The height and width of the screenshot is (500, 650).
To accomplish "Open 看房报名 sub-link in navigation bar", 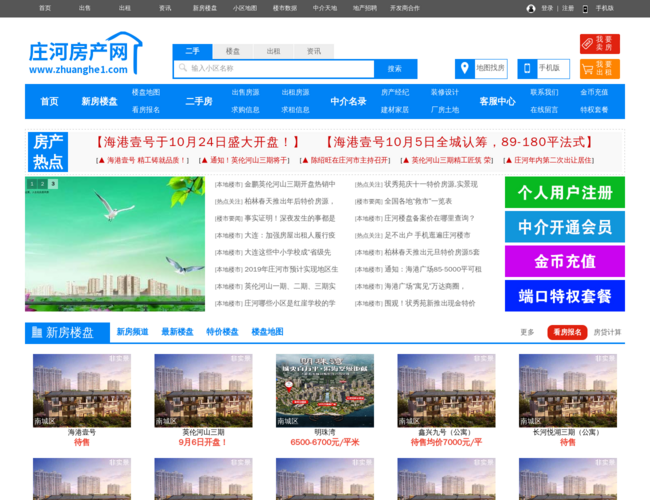I will pyautogui.click(x=146, y=110).
